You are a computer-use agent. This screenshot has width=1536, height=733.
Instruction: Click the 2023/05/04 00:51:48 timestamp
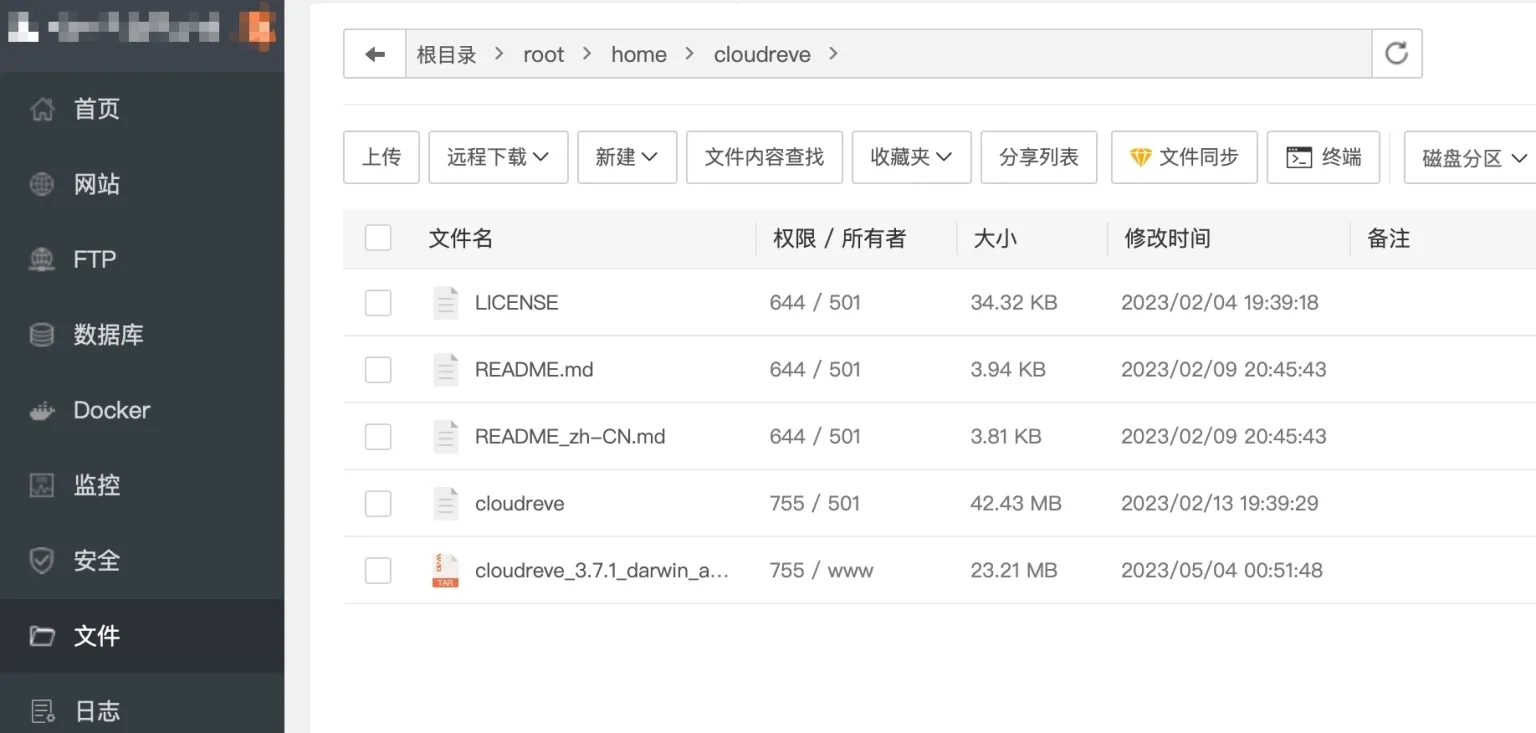click(1221, 570)
